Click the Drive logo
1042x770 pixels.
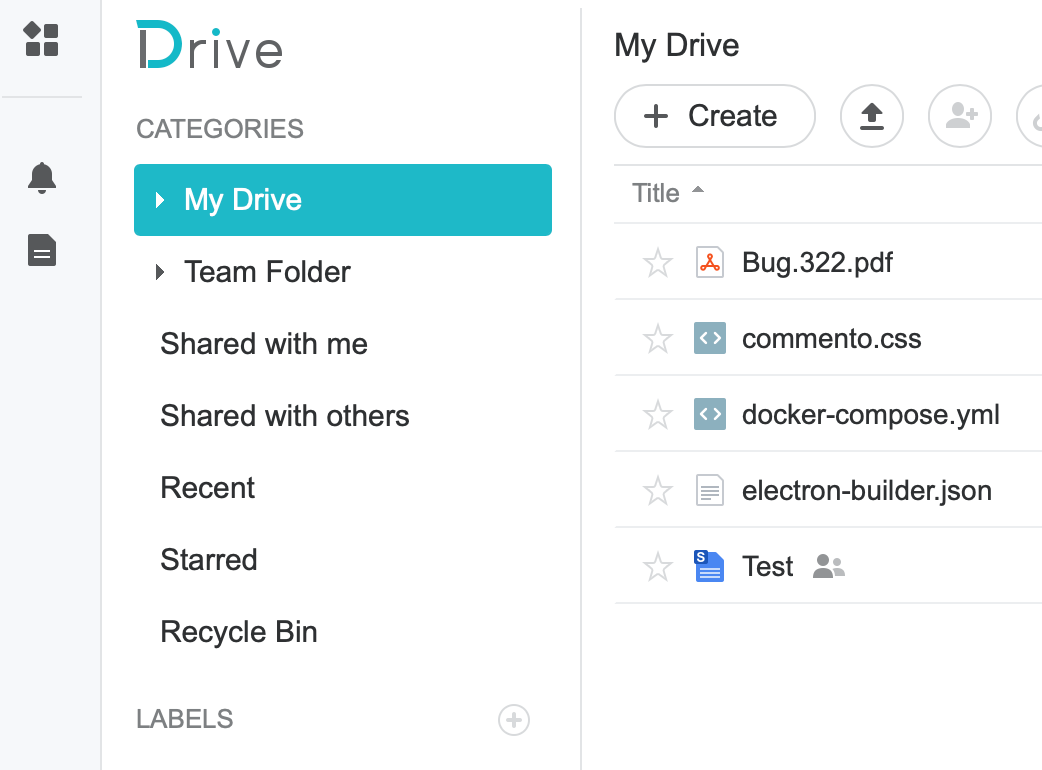coord(210,46)
